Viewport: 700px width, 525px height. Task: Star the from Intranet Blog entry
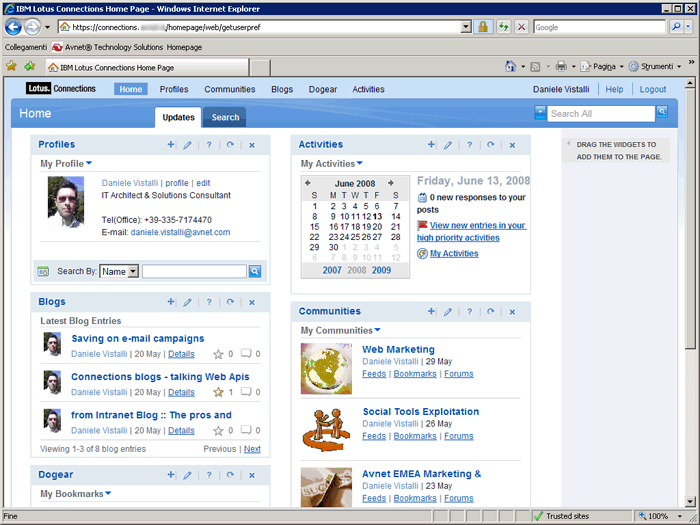point(218,431)
